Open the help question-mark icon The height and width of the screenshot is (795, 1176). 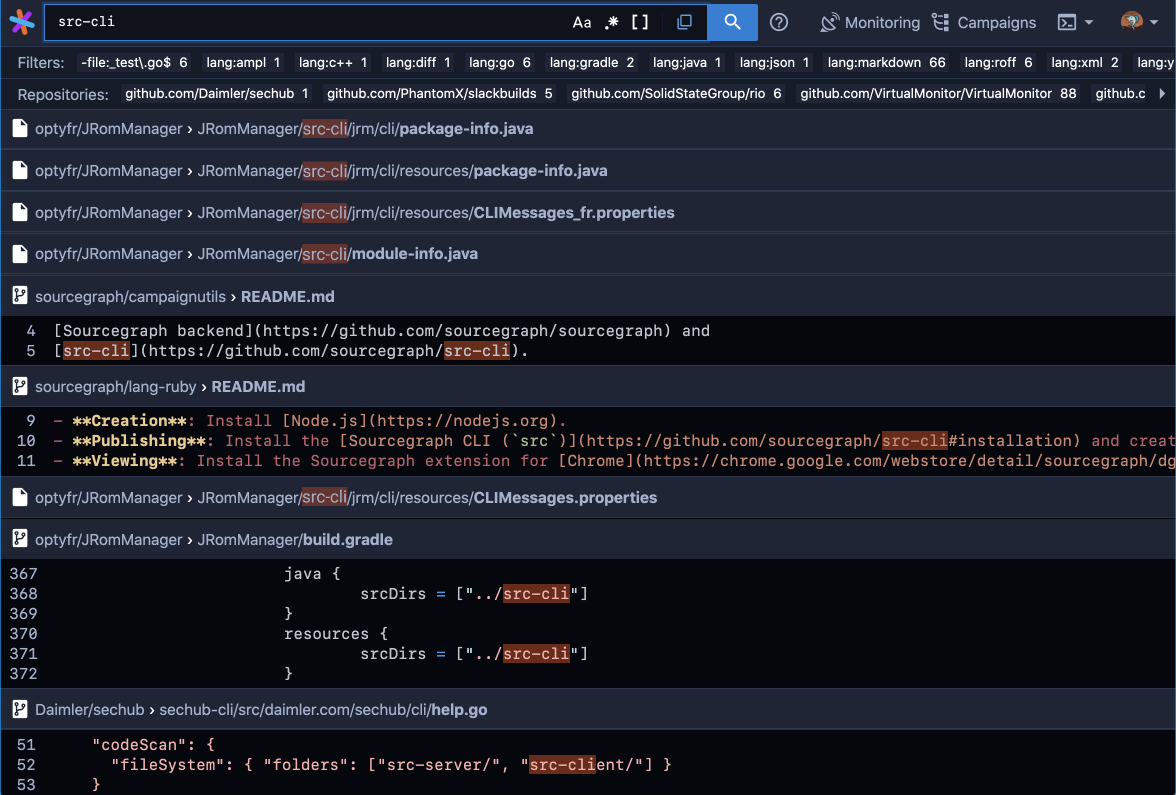(x=779, y=22)
